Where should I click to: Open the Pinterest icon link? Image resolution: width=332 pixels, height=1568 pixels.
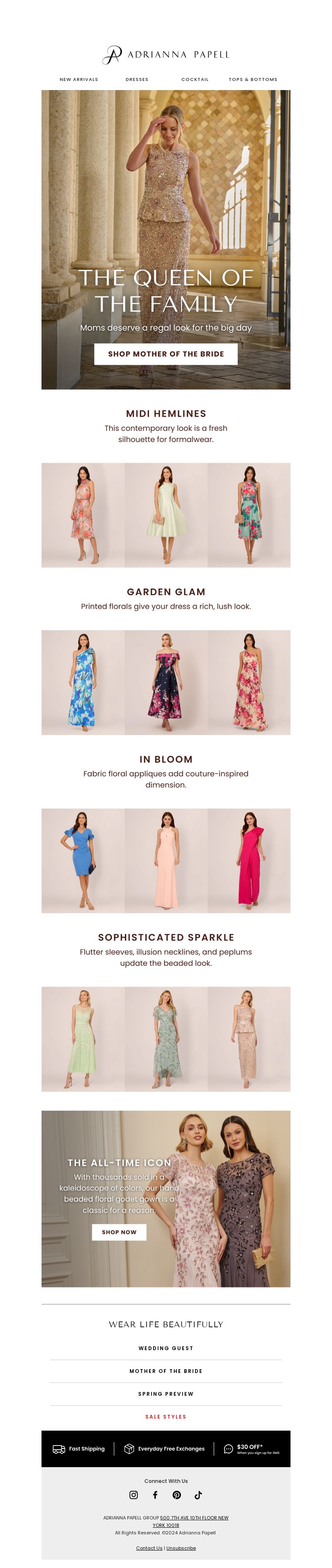(x=177, y=1495)
